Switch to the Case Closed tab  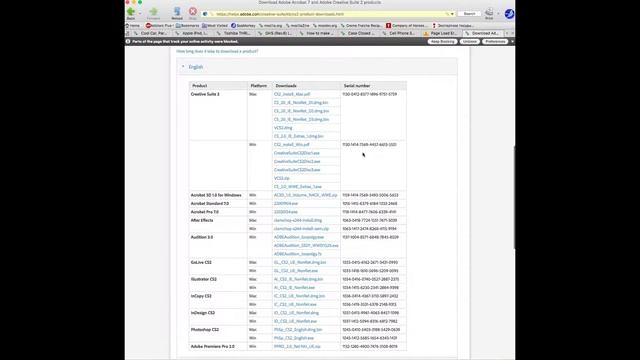[x=358, y=33]
